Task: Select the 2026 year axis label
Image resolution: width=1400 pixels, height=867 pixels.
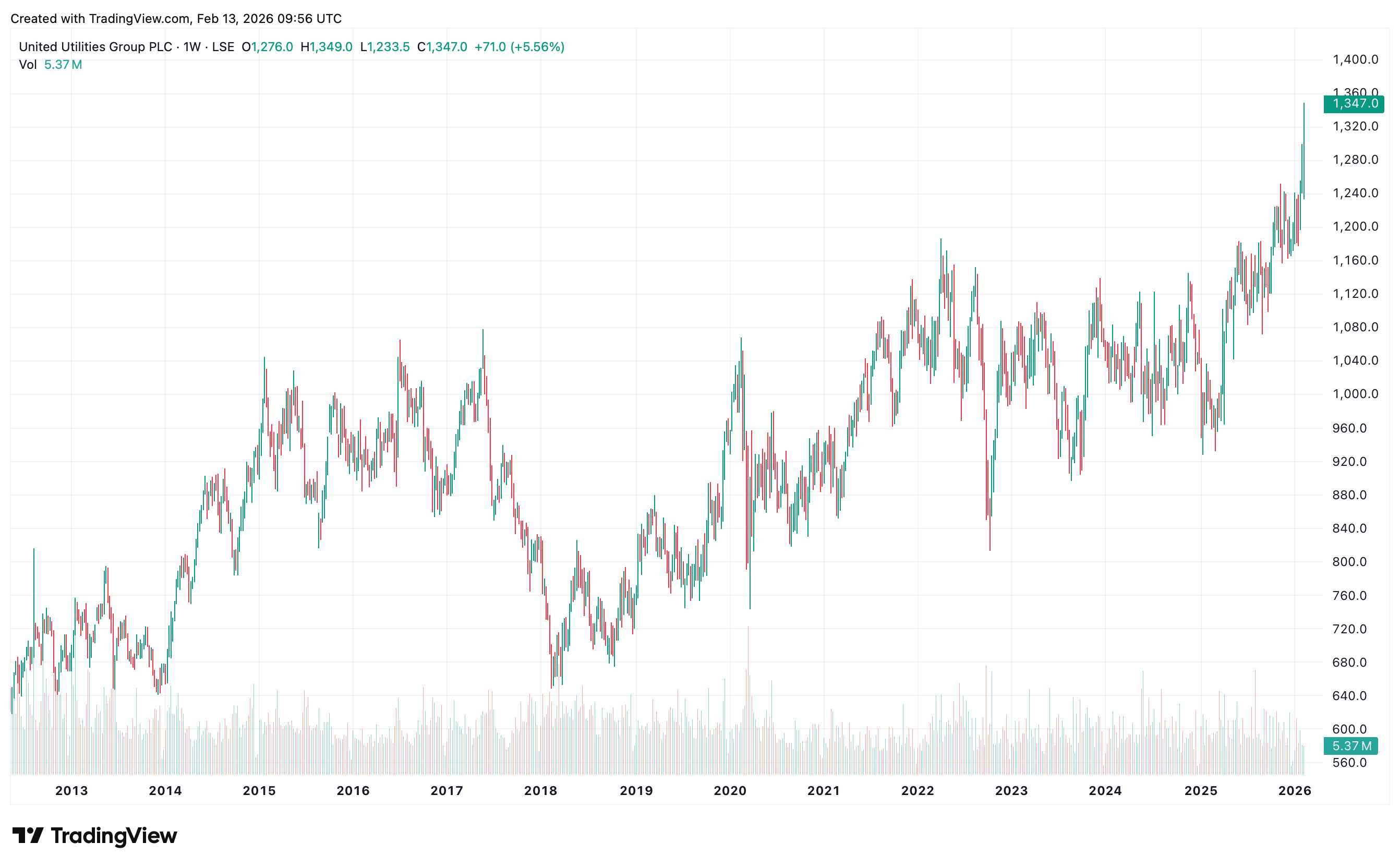Action: pos(1295,791)
